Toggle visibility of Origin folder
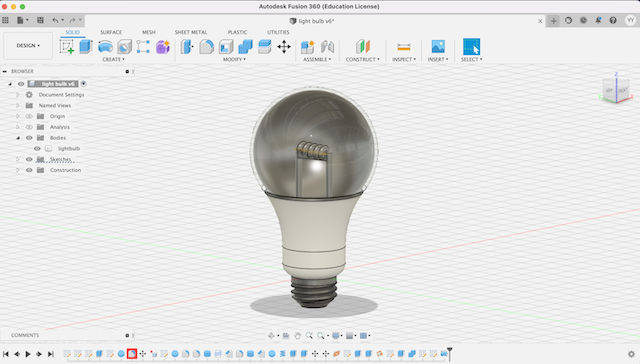 click(29, 116)
